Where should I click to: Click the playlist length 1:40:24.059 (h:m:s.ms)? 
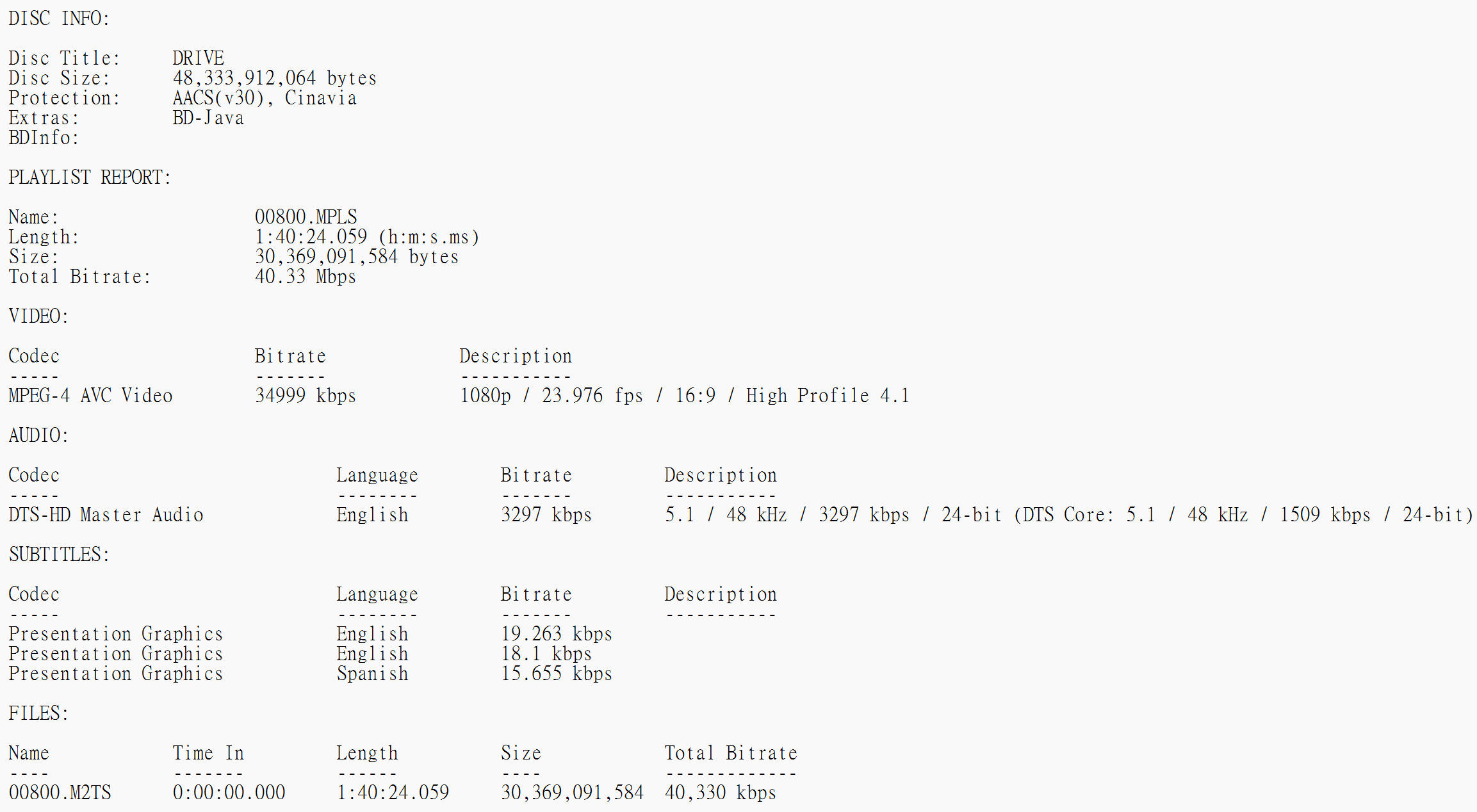tap(366, 237)
